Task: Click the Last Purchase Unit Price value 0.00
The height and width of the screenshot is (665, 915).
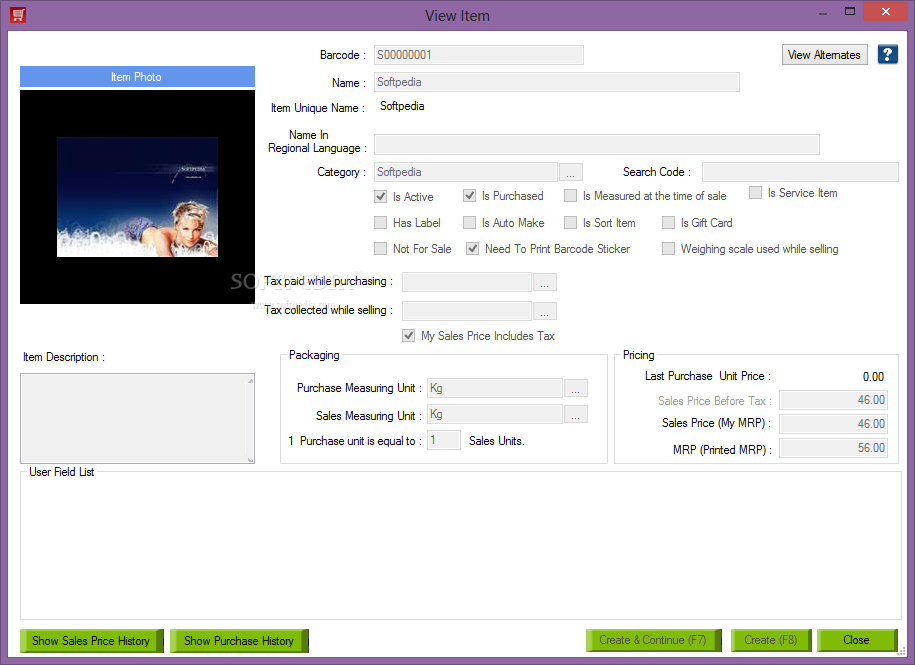Action: click(873, 377)
